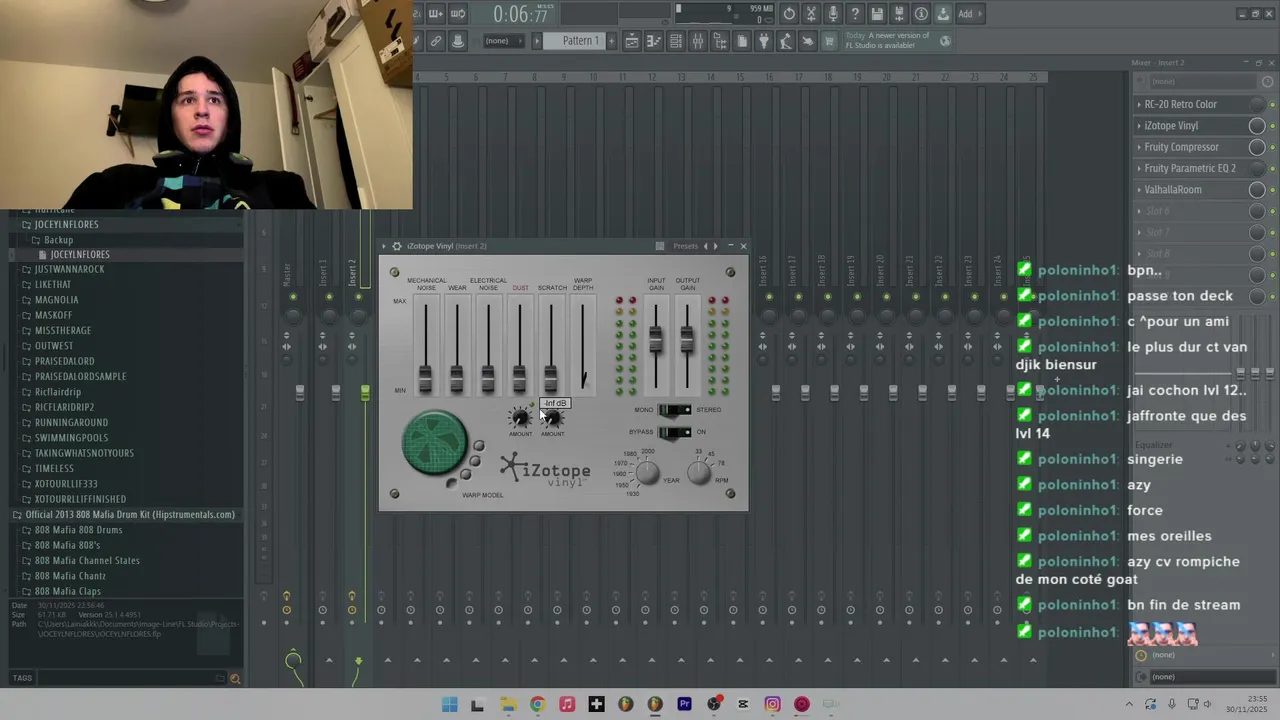Image resolution: width=1280 pixels, height=720 pixels.
Task: Select next preset arrow in iZotope Vinyl
Action: click(715, 246)
